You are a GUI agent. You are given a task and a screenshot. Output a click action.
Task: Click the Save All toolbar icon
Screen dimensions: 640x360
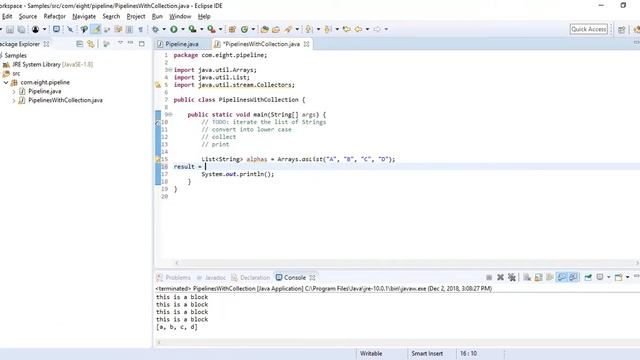coord(21,29)
